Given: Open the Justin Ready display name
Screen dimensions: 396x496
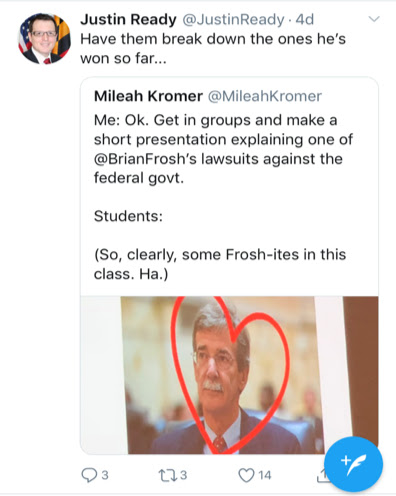Looking at the screenshot, I should click(x=128, y=20).
